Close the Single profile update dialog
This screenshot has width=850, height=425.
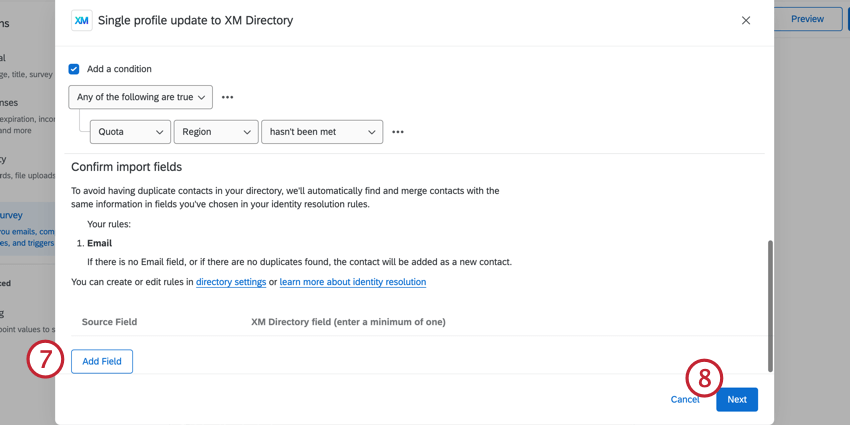pyautogui.click(x=746, y=21)
